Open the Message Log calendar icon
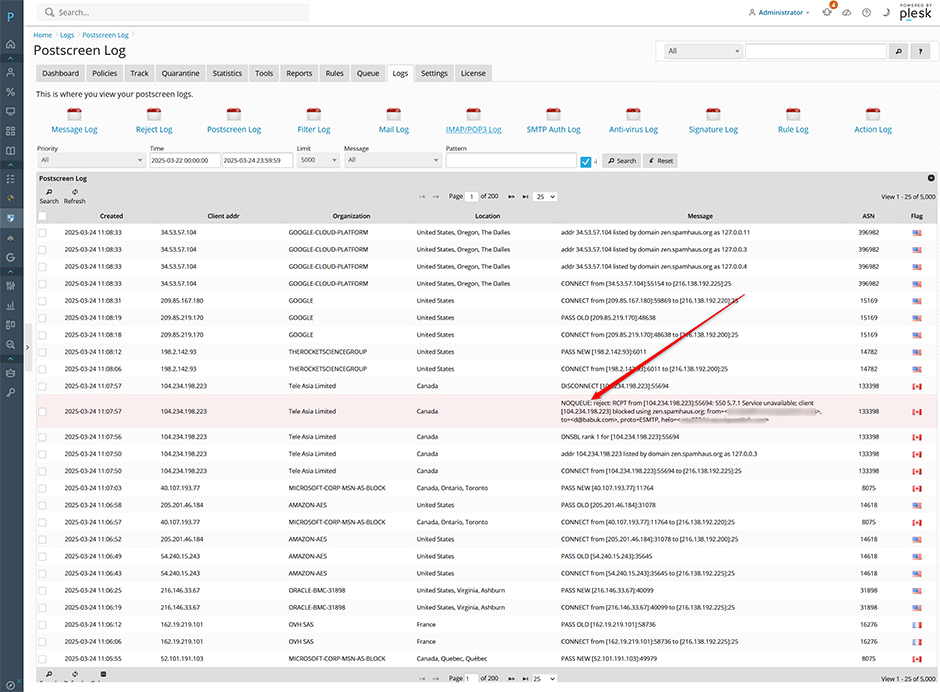This screenshot has height=692, width=940. pyautogui.click(x=74, y=113)
